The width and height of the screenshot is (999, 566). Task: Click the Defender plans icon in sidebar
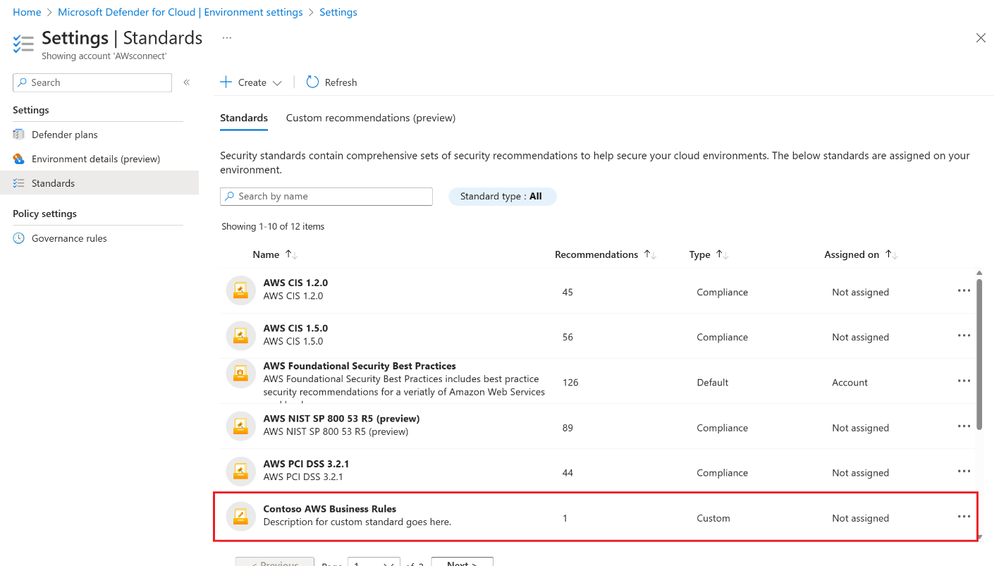(x=18, y=134)
